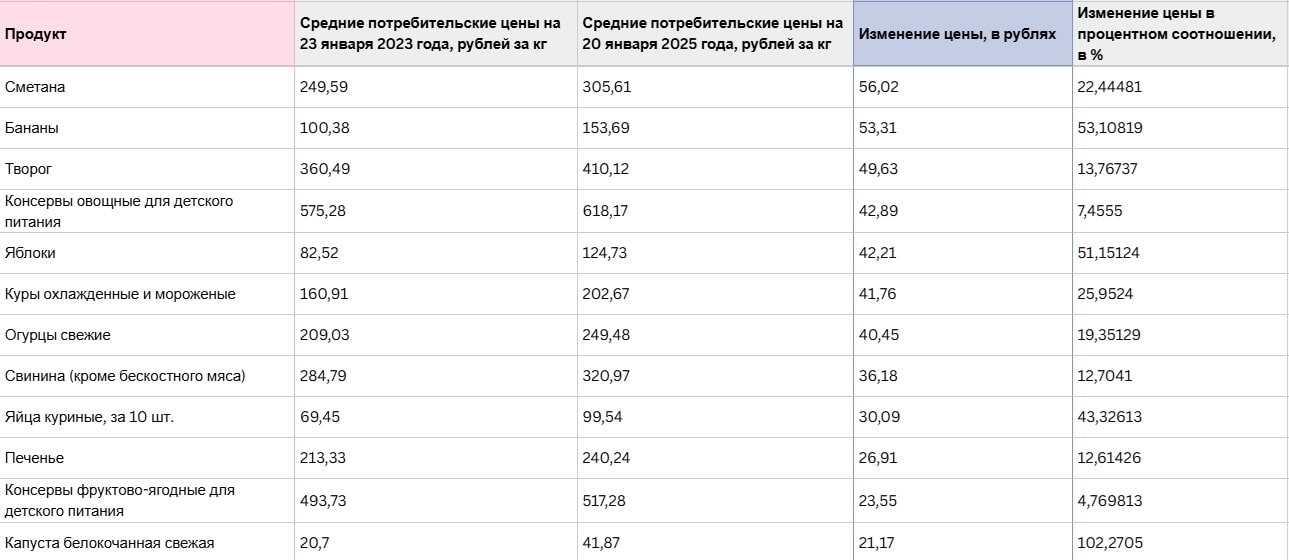1289x560 pixels.
Task: Click 'Куры охлажденные и мороженые' cell
Action: tap(120, 294)
